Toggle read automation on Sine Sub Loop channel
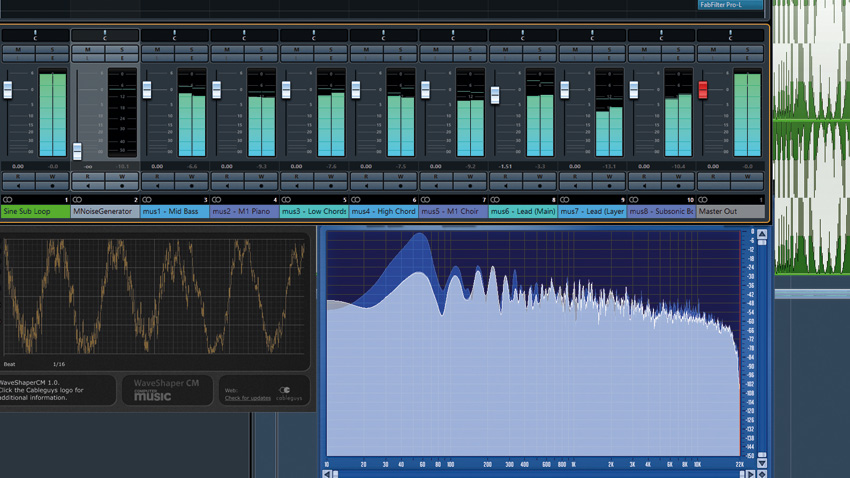Image resolution: width=850 pixels, height=478 pixels. coord(18,177)
